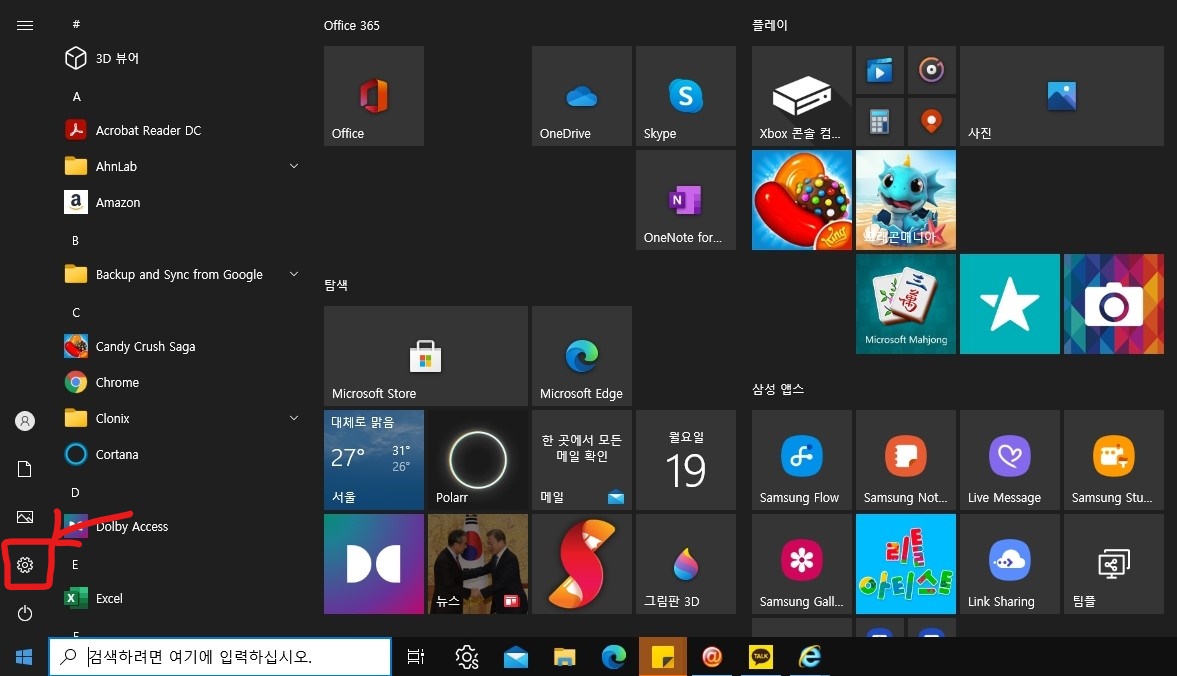The image size is (1177, 676).
Task: Expand the Start hamburger menu
Action: click(x=25, y=26)
